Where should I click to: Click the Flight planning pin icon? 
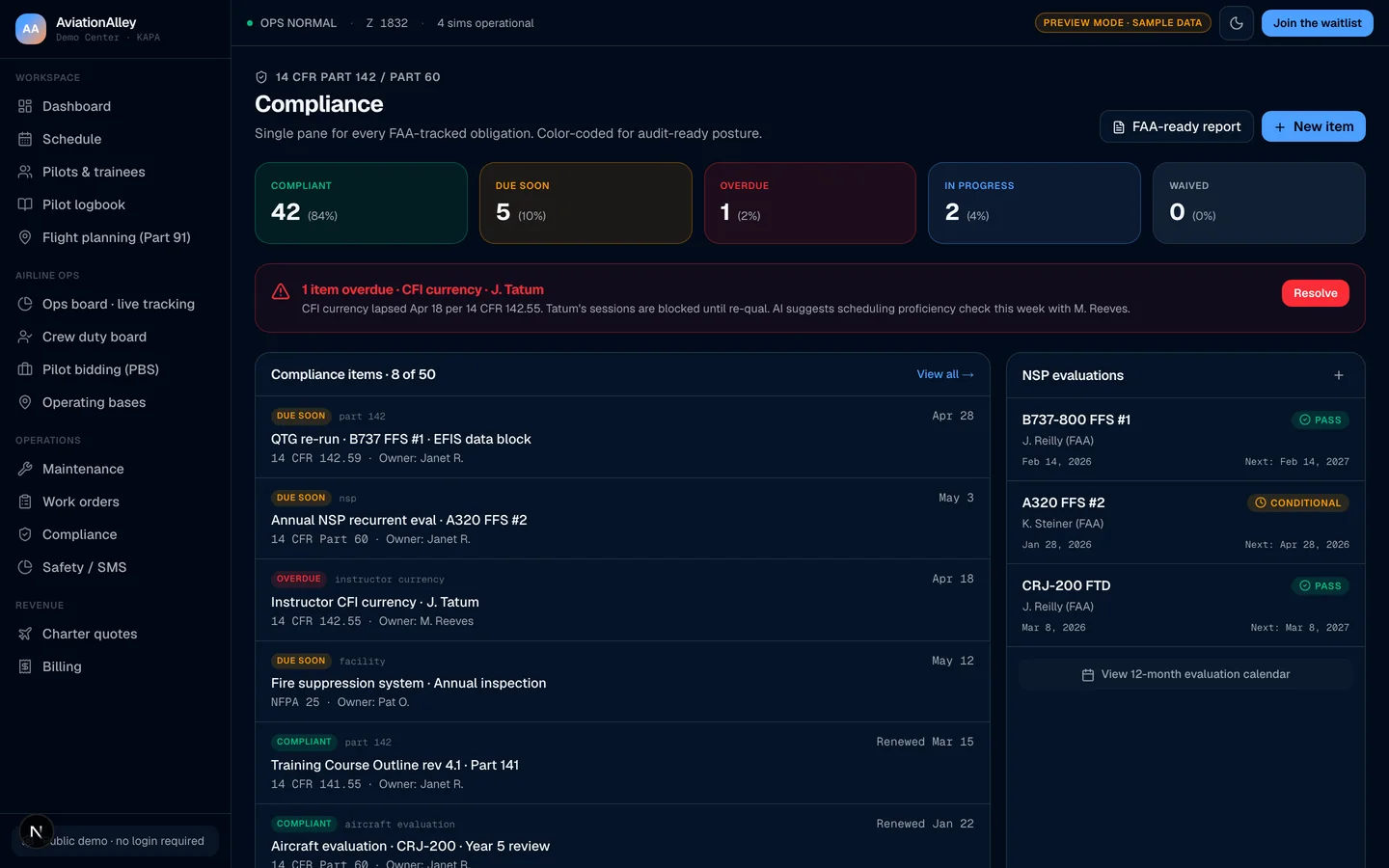25,237
